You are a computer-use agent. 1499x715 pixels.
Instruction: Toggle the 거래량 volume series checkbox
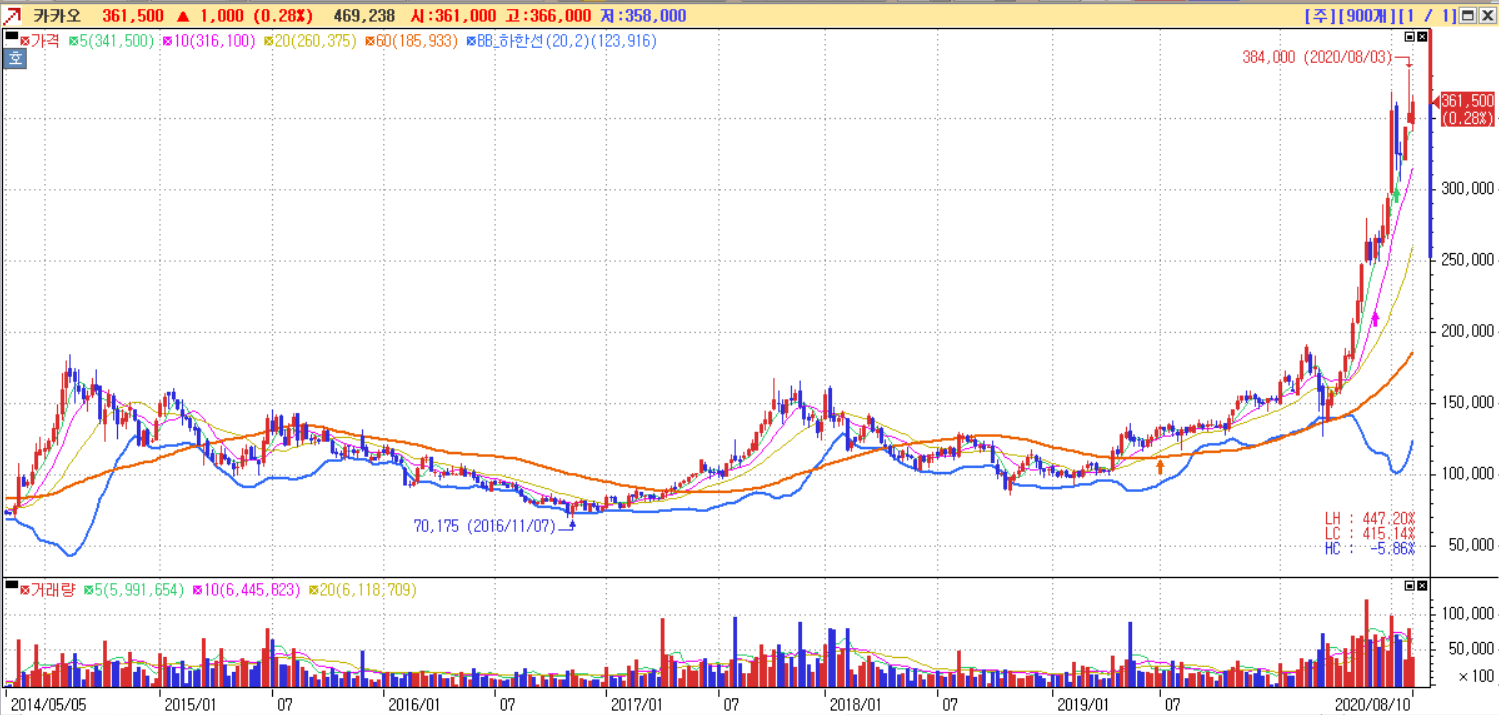[x=26, y=590]
